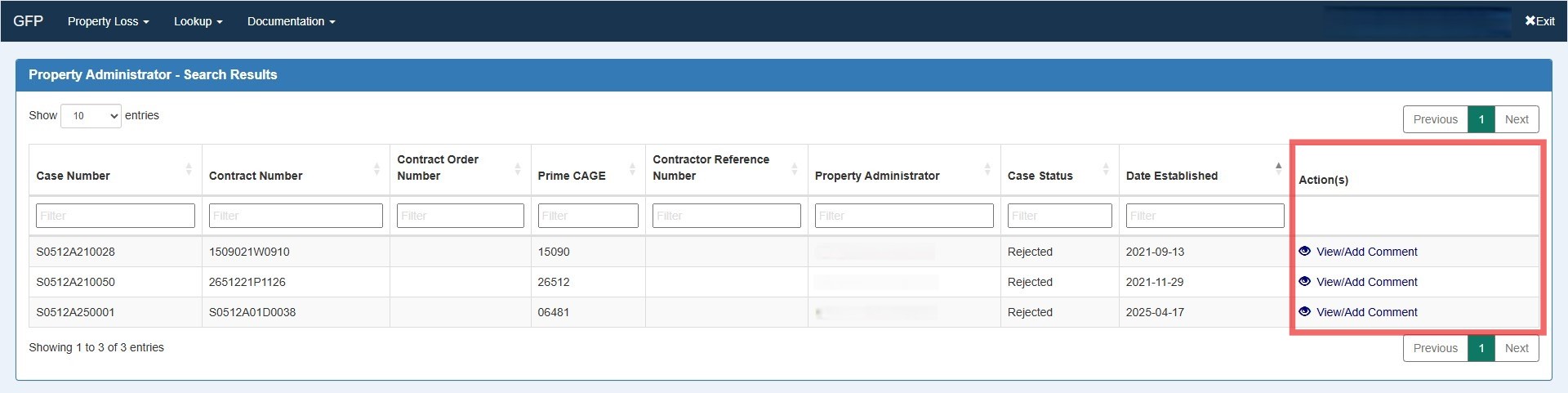Click case number S0512A250001

(75, 312)
